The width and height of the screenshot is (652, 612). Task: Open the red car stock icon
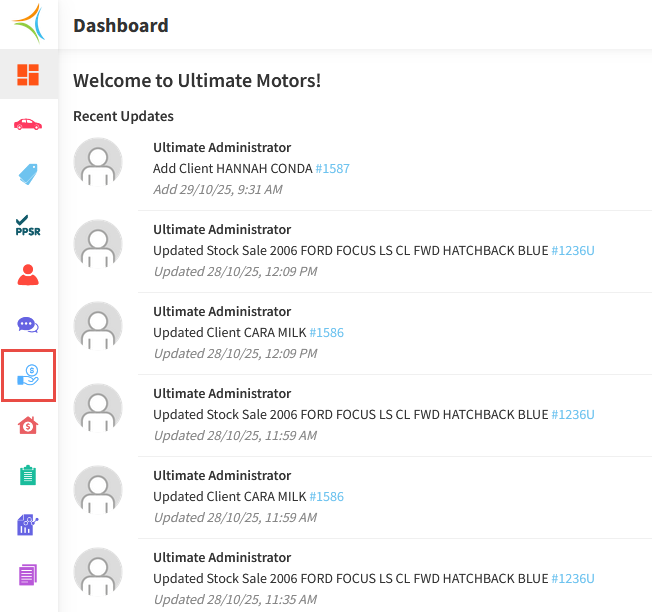point(28,124)
